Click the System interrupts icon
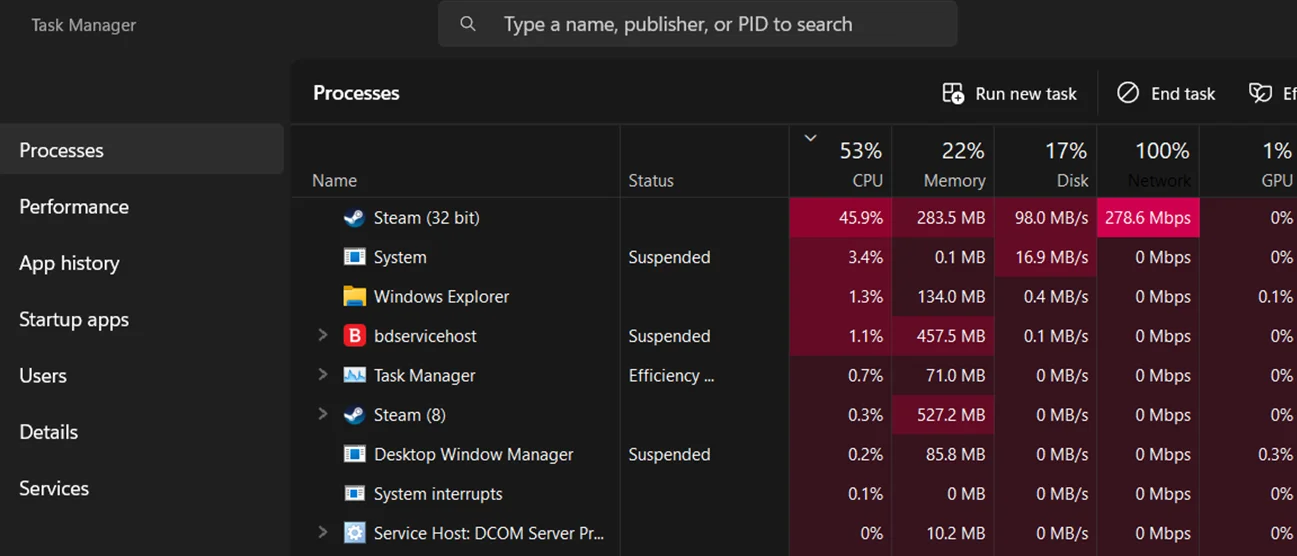Screen dimensions: 1297x556 [354, 493]
